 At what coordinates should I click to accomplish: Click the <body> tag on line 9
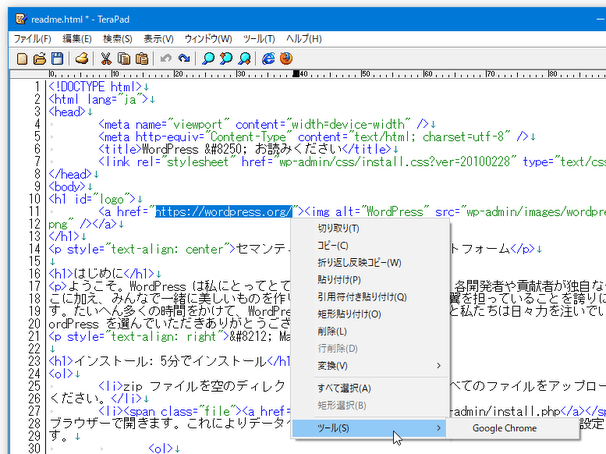click(67, 187)
